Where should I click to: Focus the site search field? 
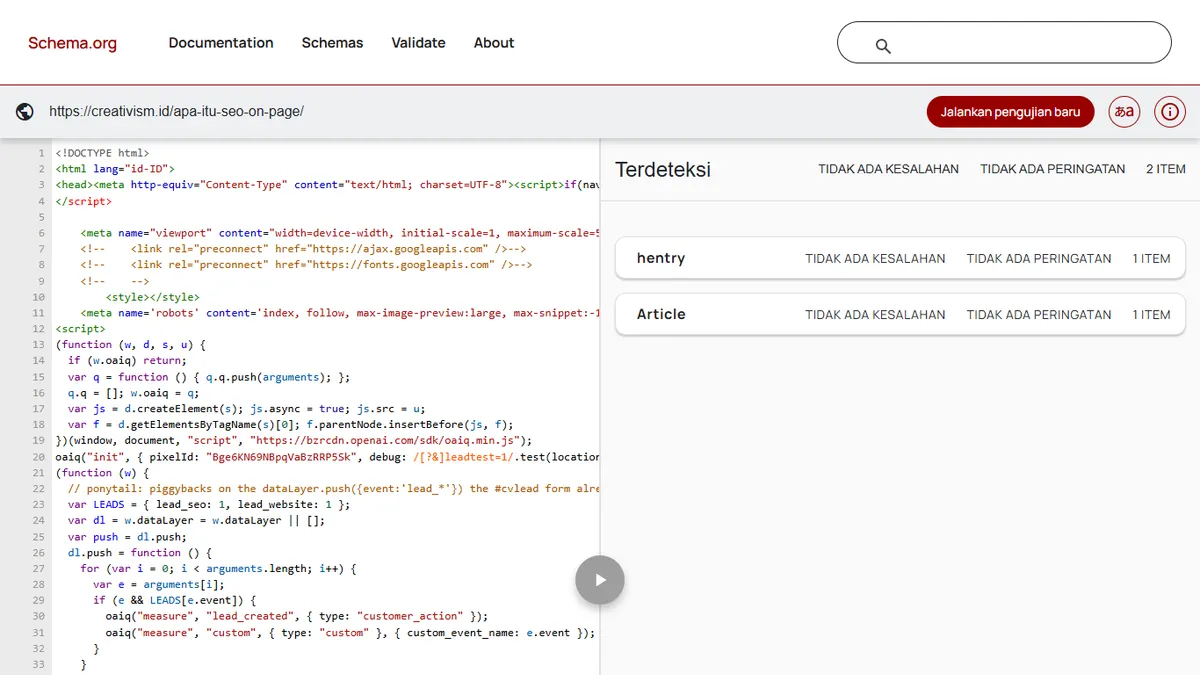click(1004, 43)
